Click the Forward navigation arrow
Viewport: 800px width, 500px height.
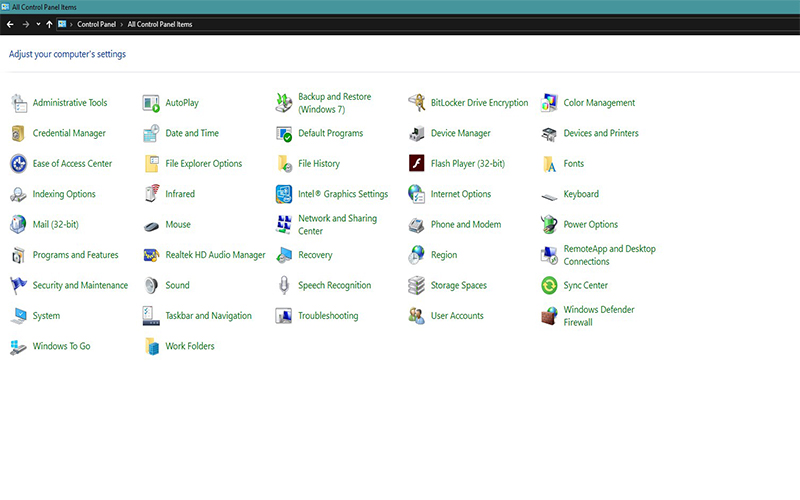pyautogui.click(x=26, y=24)
